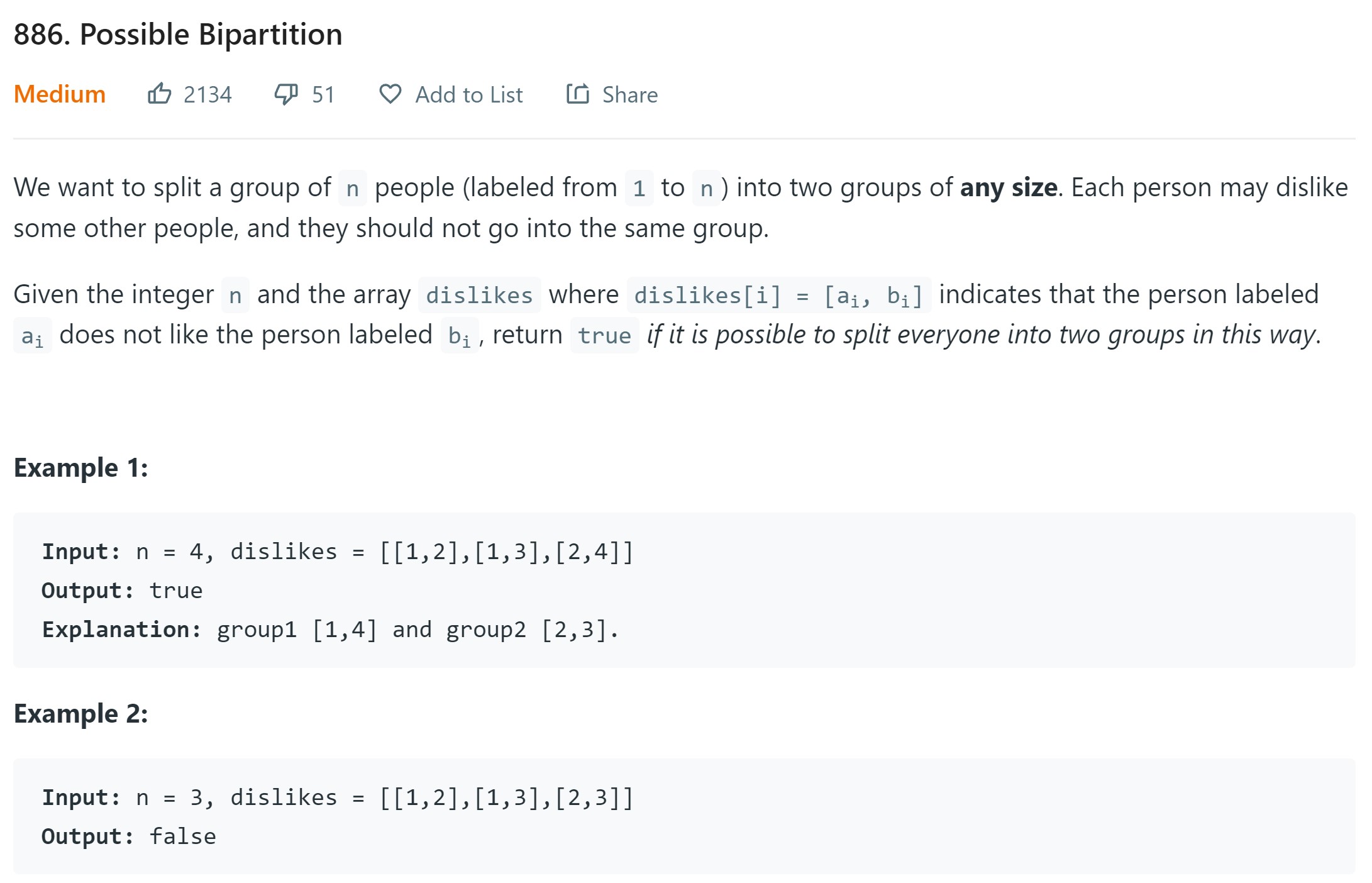The width and height of the screenshot is (1372, 883).
Task: Click the 51 dislikes count
Action: click(x=323, y=95)
